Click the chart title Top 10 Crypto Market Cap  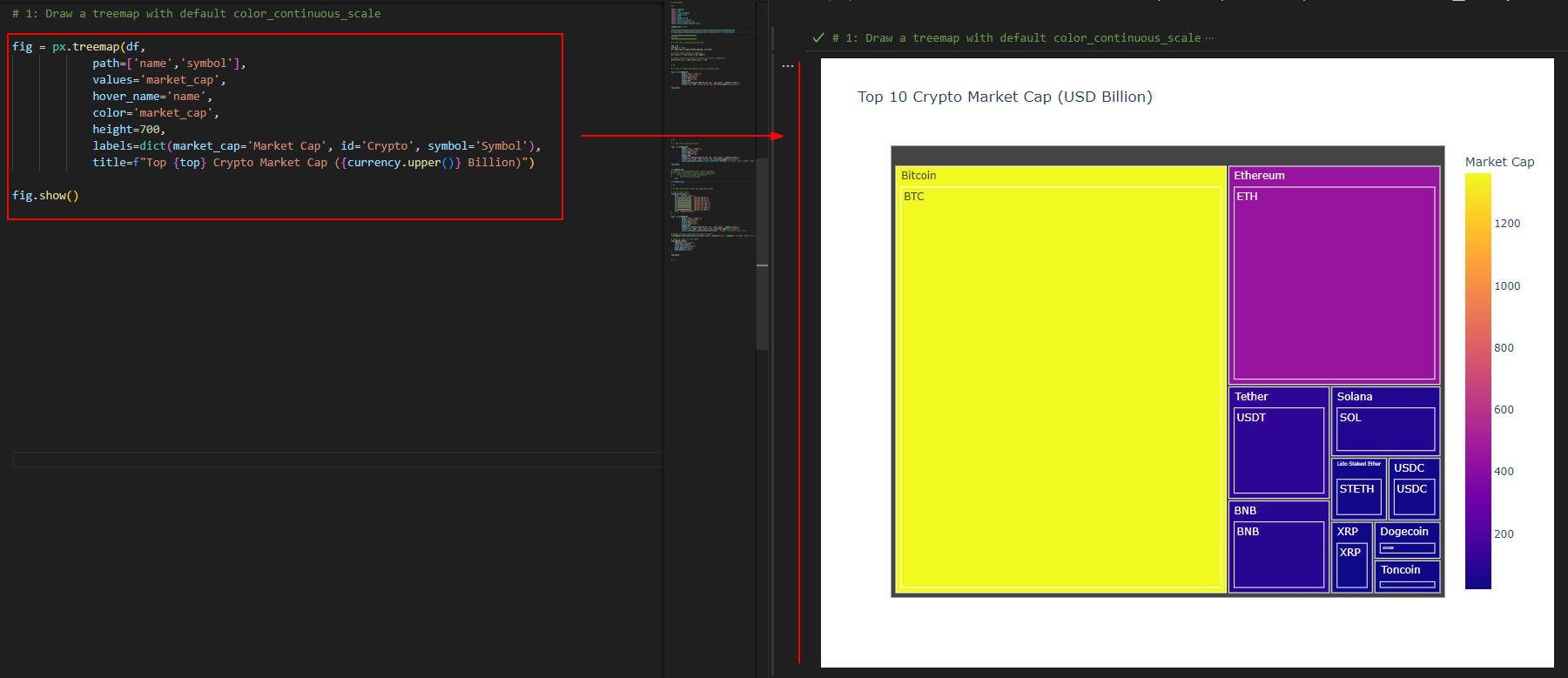1005,97
